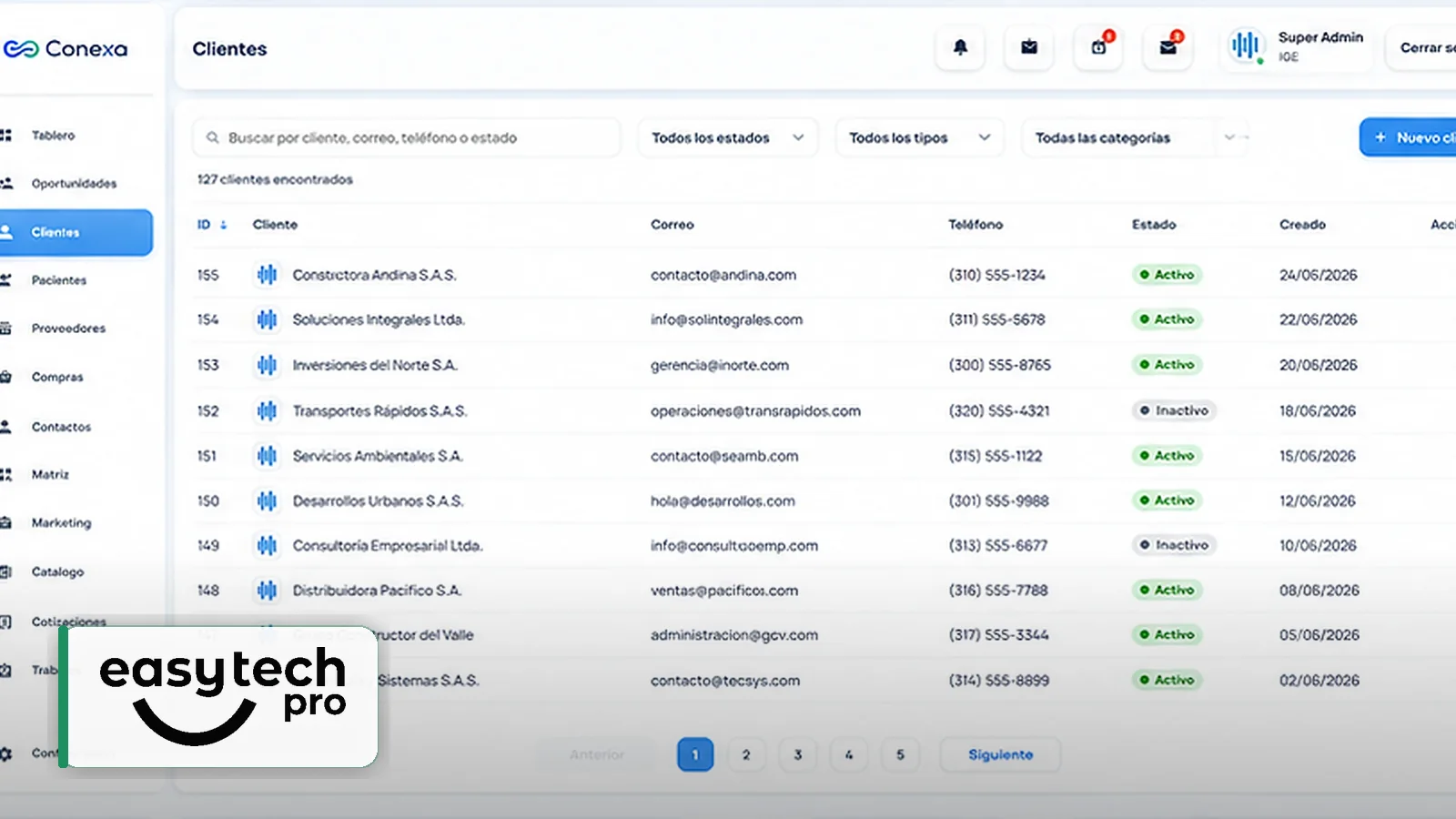The image size is (1456, 819).
Task: Click the Inactivo badge for Transportes Rápidos
Action: pyautogui.click(x=1174, y=410)
